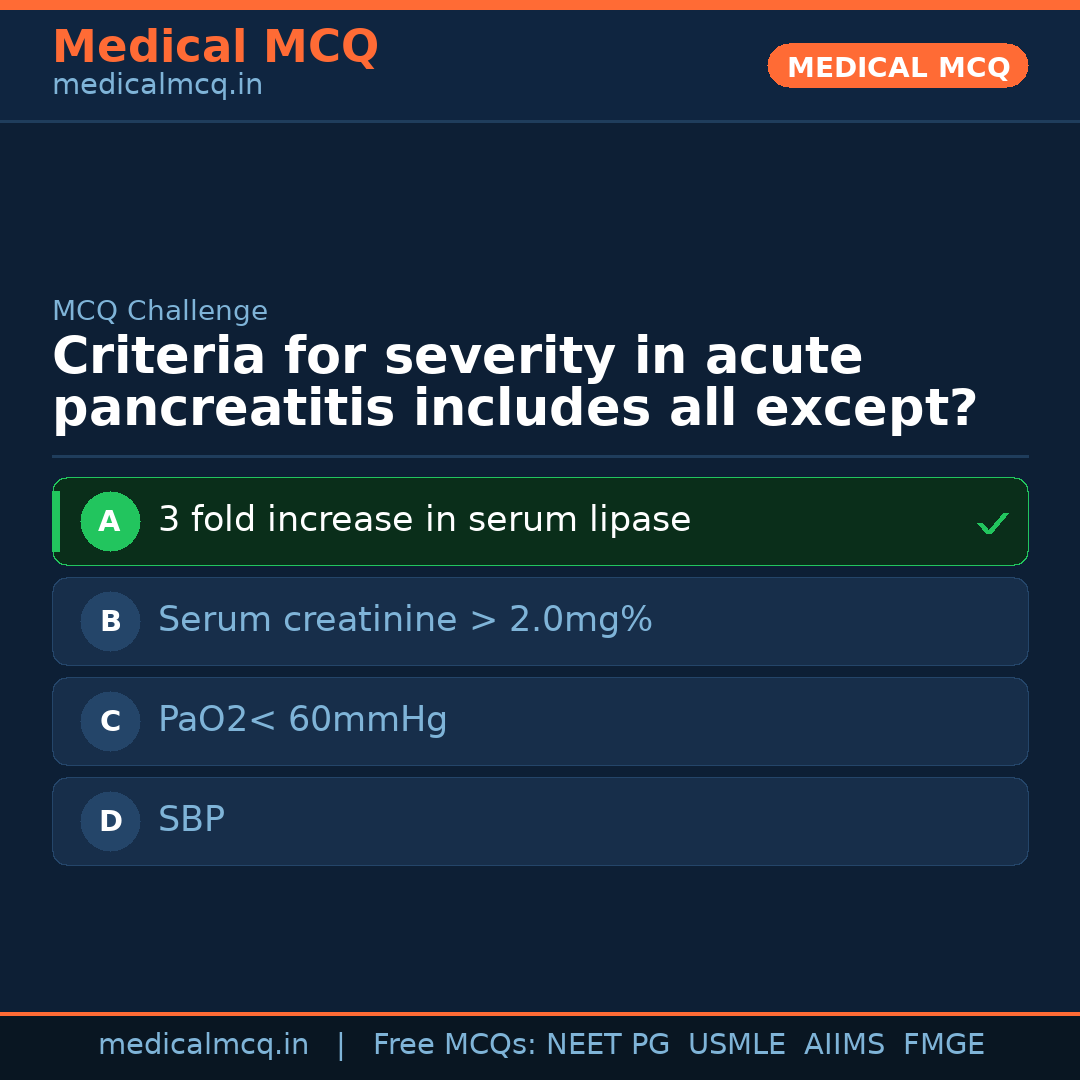Click the 'Free MCQs:' footer text

click(x=454, y=1045)
